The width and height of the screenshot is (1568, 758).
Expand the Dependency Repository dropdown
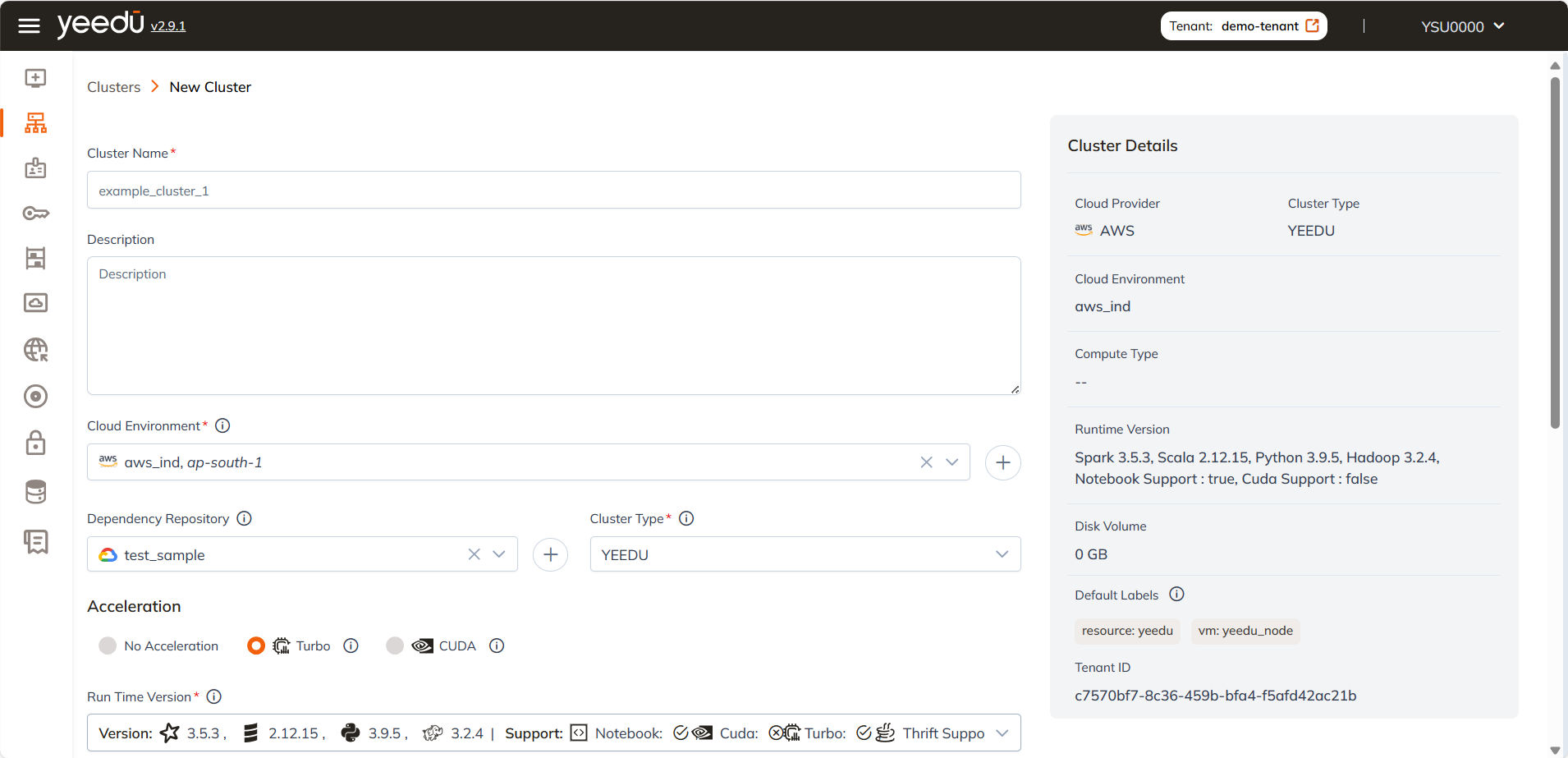tap(499, 554)
